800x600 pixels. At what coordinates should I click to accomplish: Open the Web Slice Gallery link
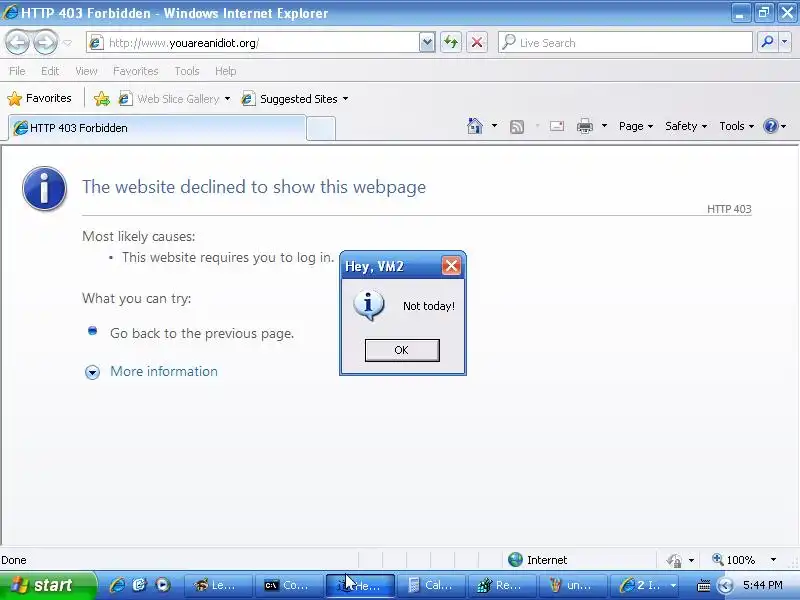tap(174, 98)
